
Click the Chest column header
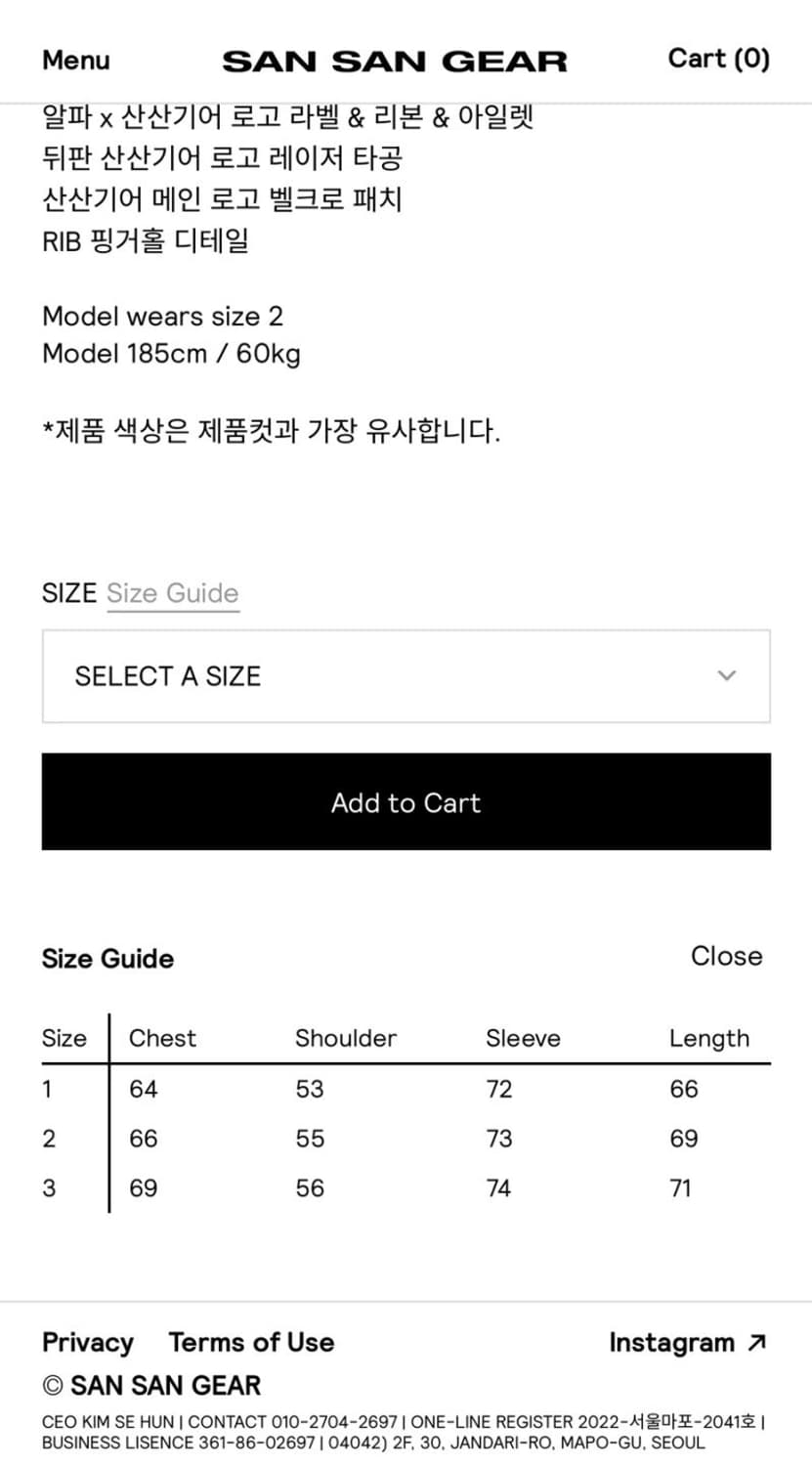162,1038
